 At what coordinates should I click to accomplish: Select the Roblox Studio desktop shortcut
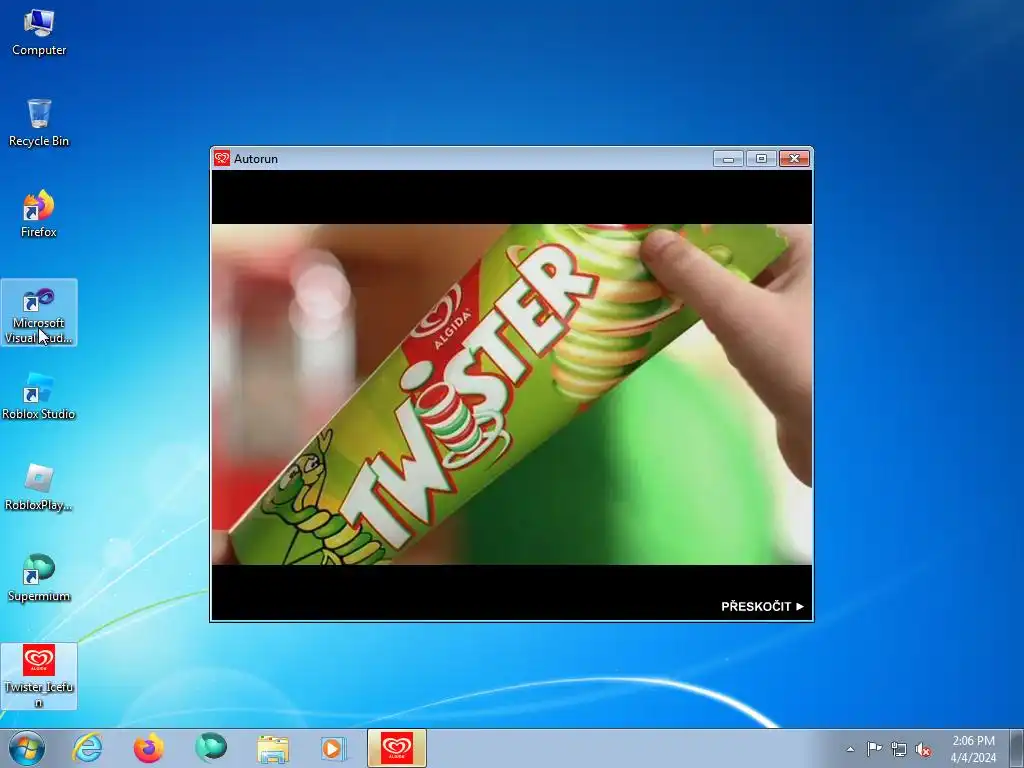pos(39,396)
